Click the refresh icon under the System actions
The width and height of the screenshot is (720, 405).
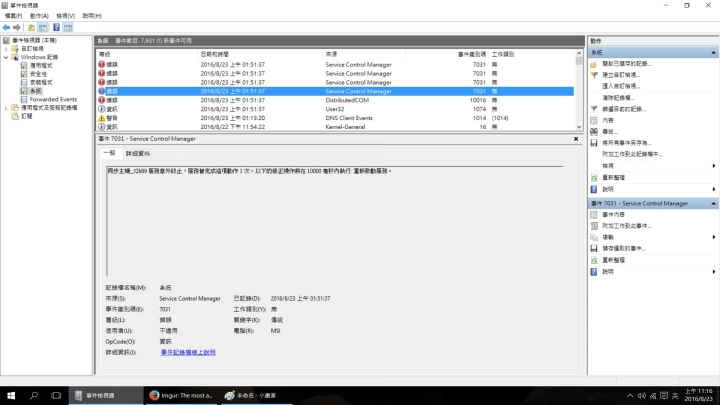(594, 177)
